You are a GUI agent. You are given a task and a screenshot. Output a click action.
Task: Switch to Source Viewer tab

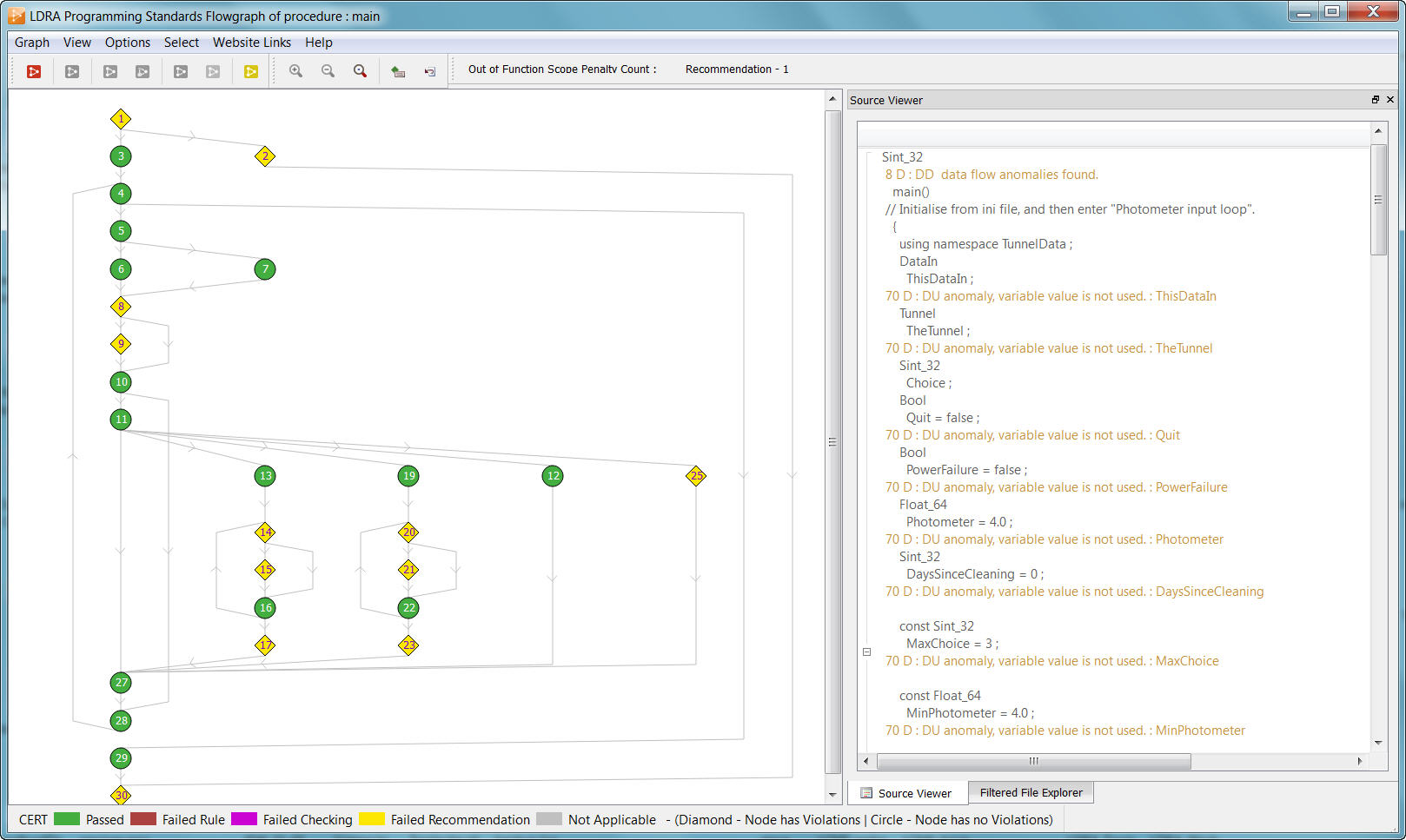click(906, 793)
